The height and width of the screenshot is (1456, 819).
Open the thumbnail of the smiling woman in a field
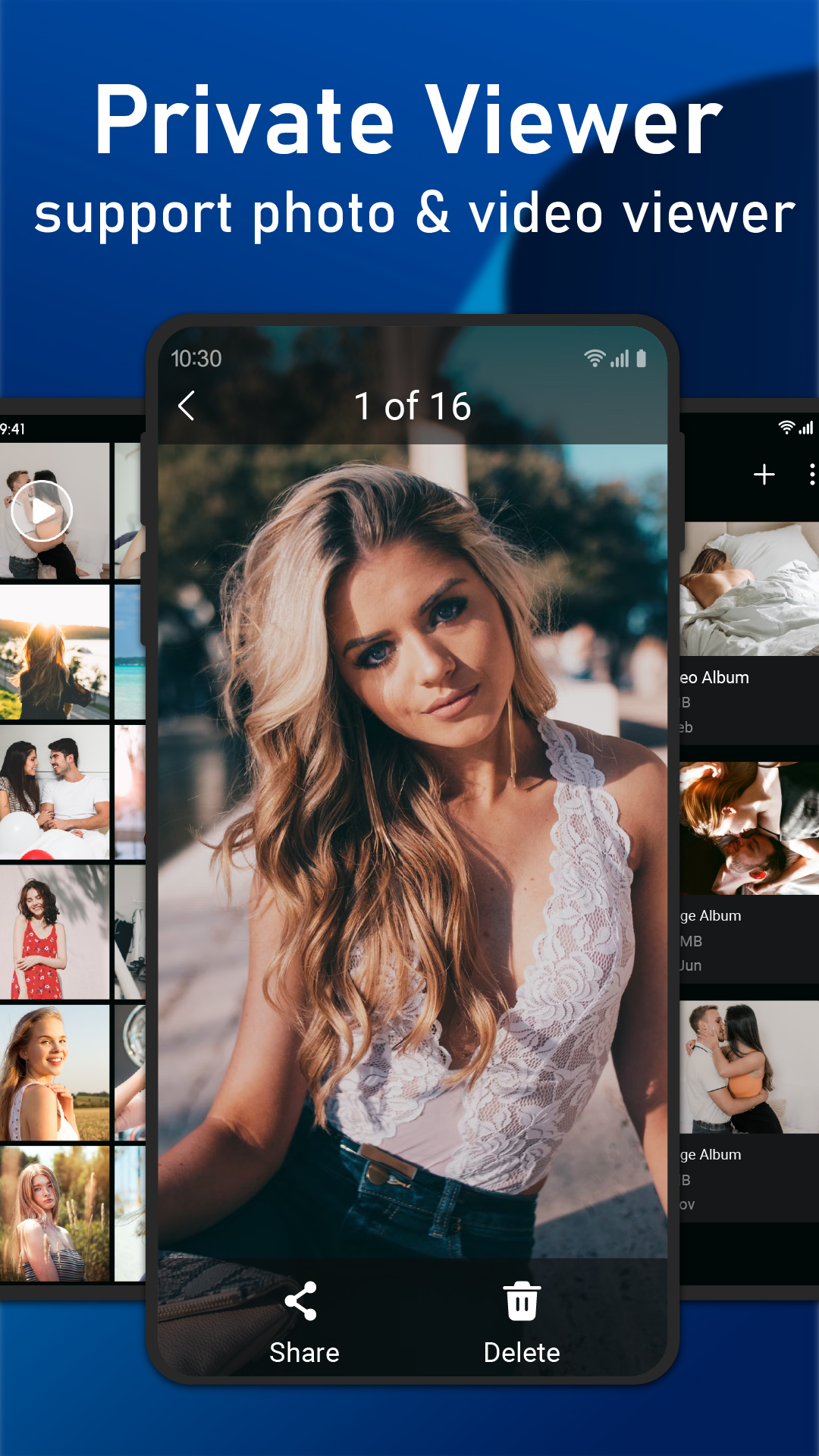(x=55, y=1073)
